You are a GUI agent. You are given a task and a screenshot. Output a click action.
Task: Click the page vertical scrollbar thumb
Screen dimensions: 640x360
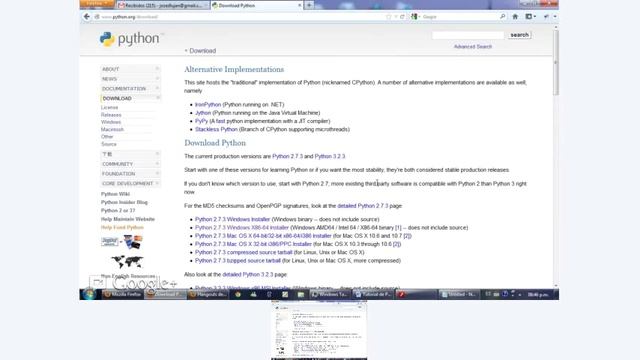click(556, 62)
